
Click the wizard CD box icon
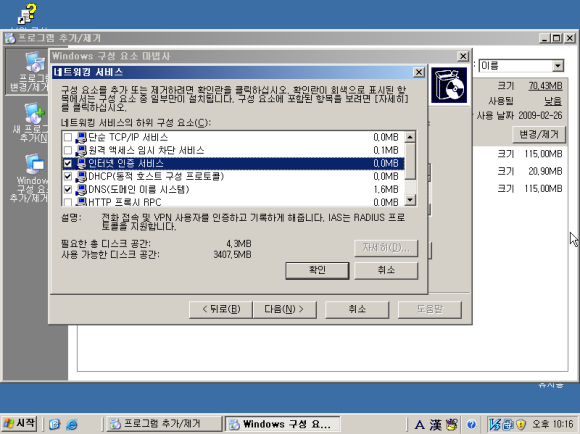tap(449, 85)
